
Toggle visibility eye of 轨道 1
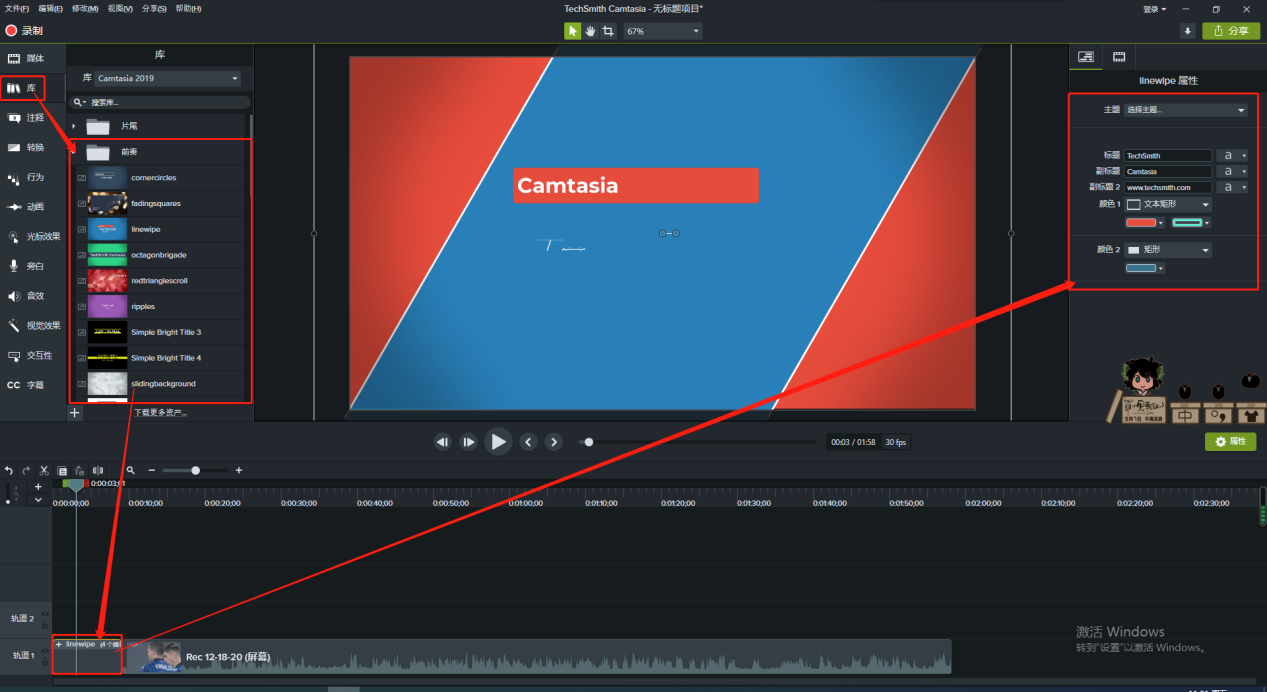(x=45, y=650)
